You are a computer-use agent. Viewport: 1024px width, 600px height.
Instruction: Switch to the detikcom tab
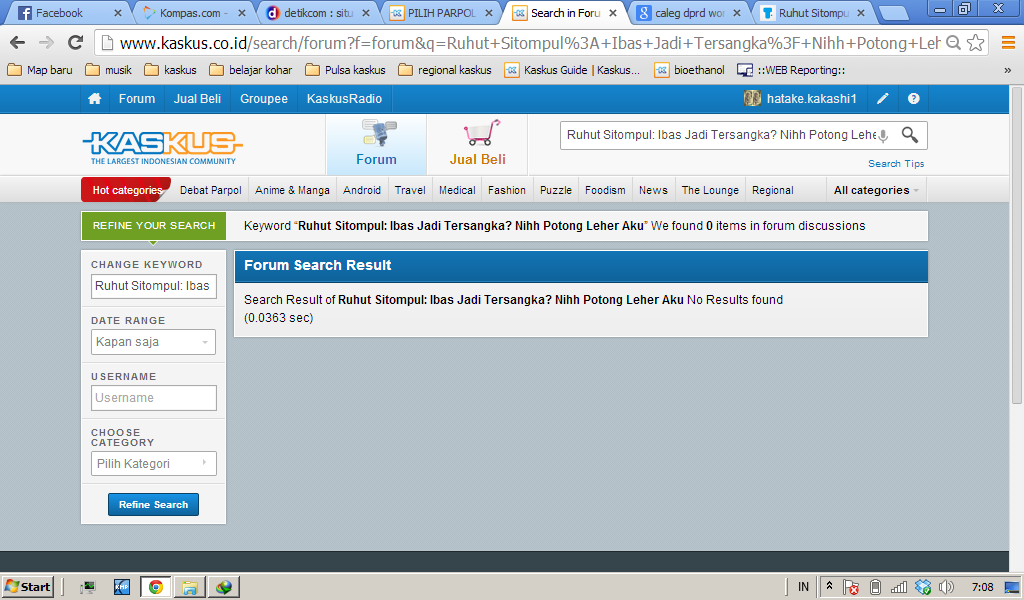coord(317,13)
